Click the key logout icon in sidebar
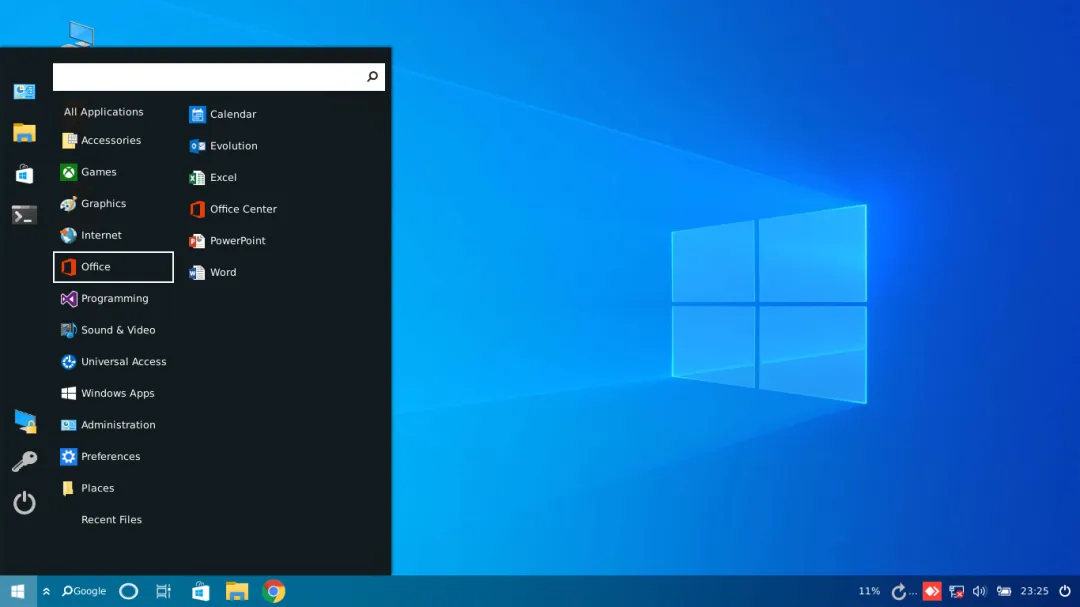 click(x=24, y=462)
